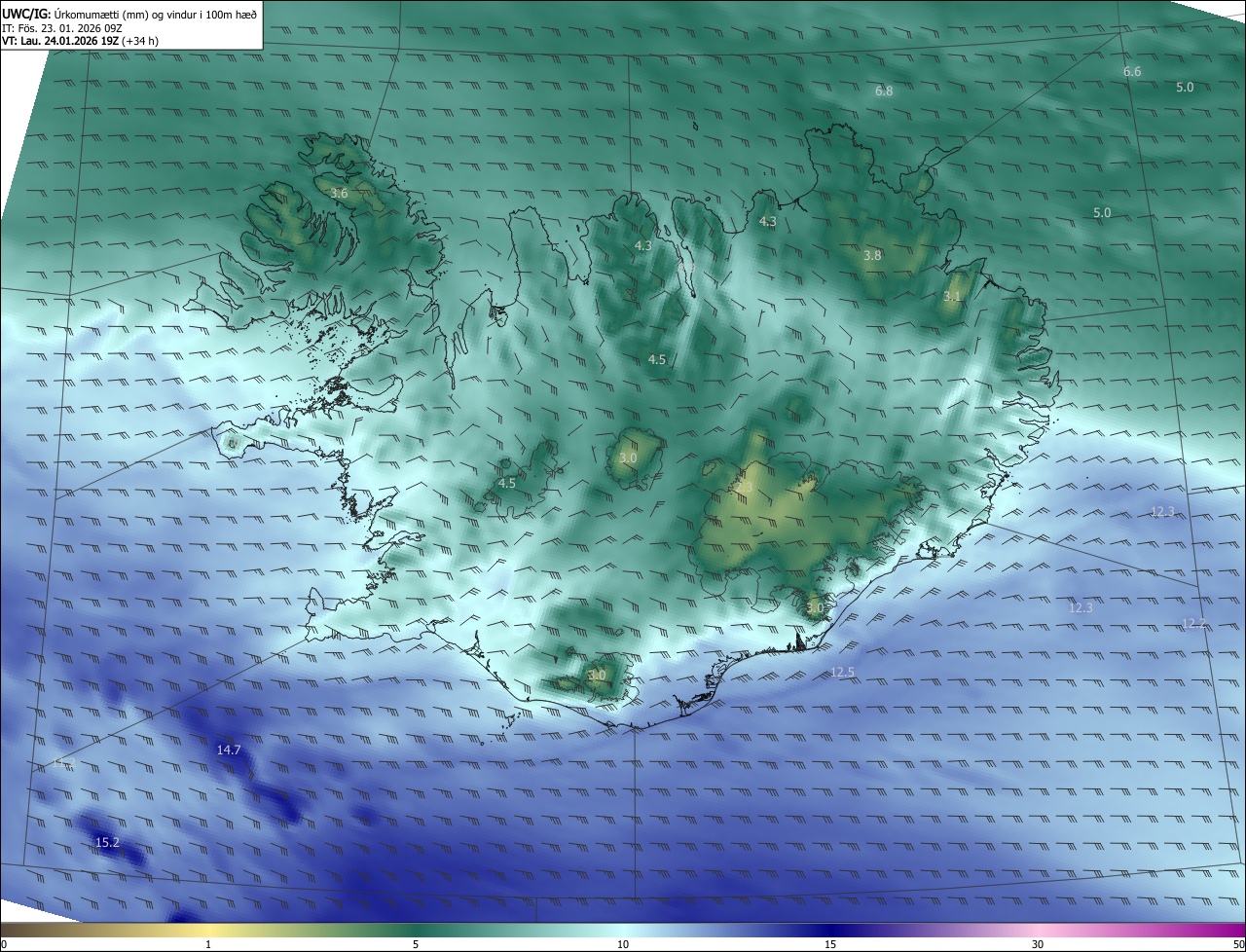Click the 6.8 value label on the map

pyautogui.click(x=884, y=92)
